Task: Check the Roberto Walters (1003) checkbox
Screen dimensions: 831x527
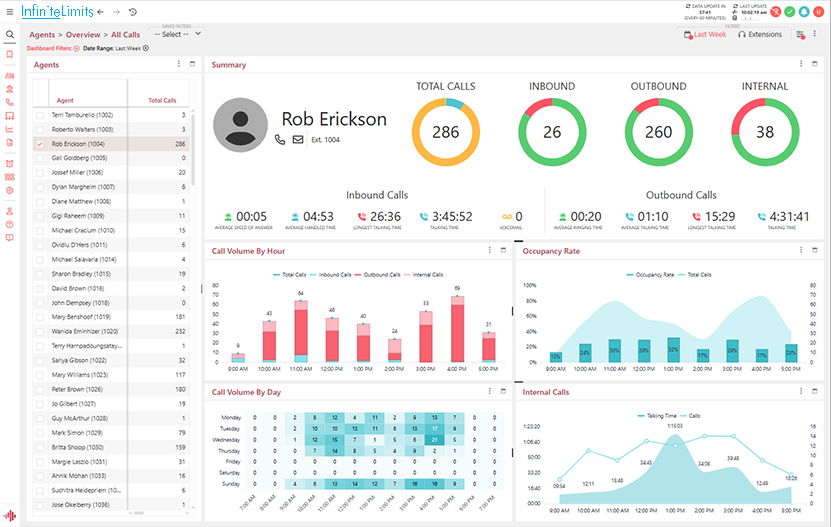Action: tap(40, 129)
